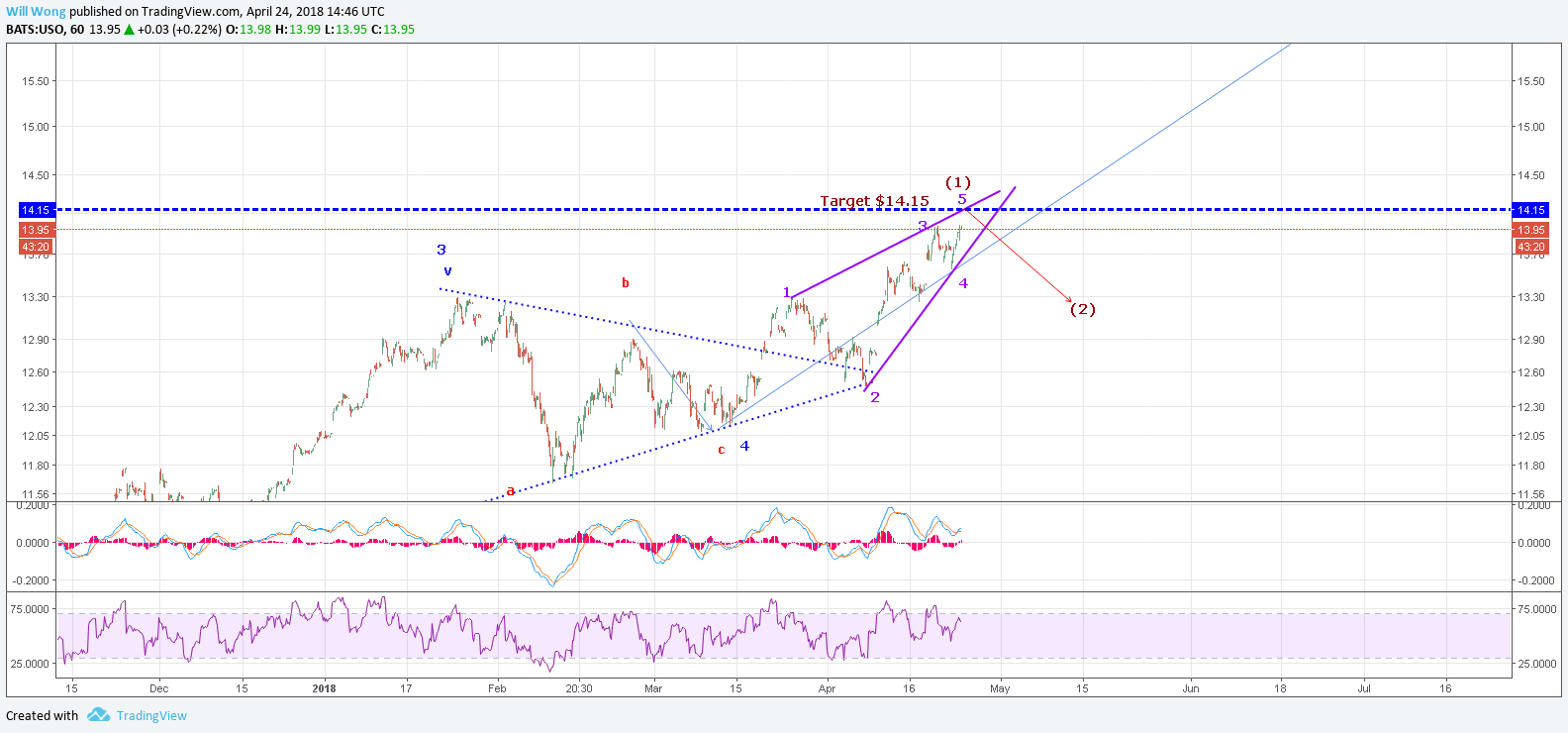Click the purple wave 1 label
Screen dimensions: 1568x733
click(x=787, y=292)
